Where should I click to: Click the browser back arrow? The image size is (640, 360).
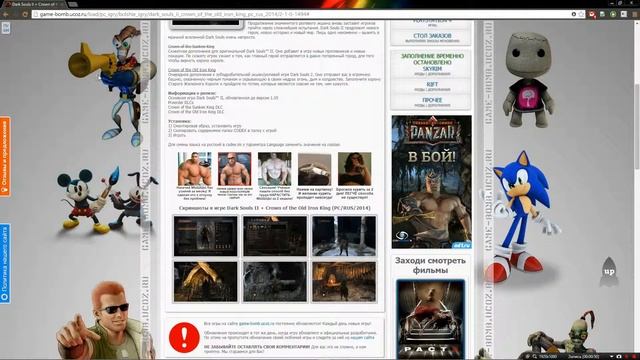pyautogui.click(x=5, y=14)
